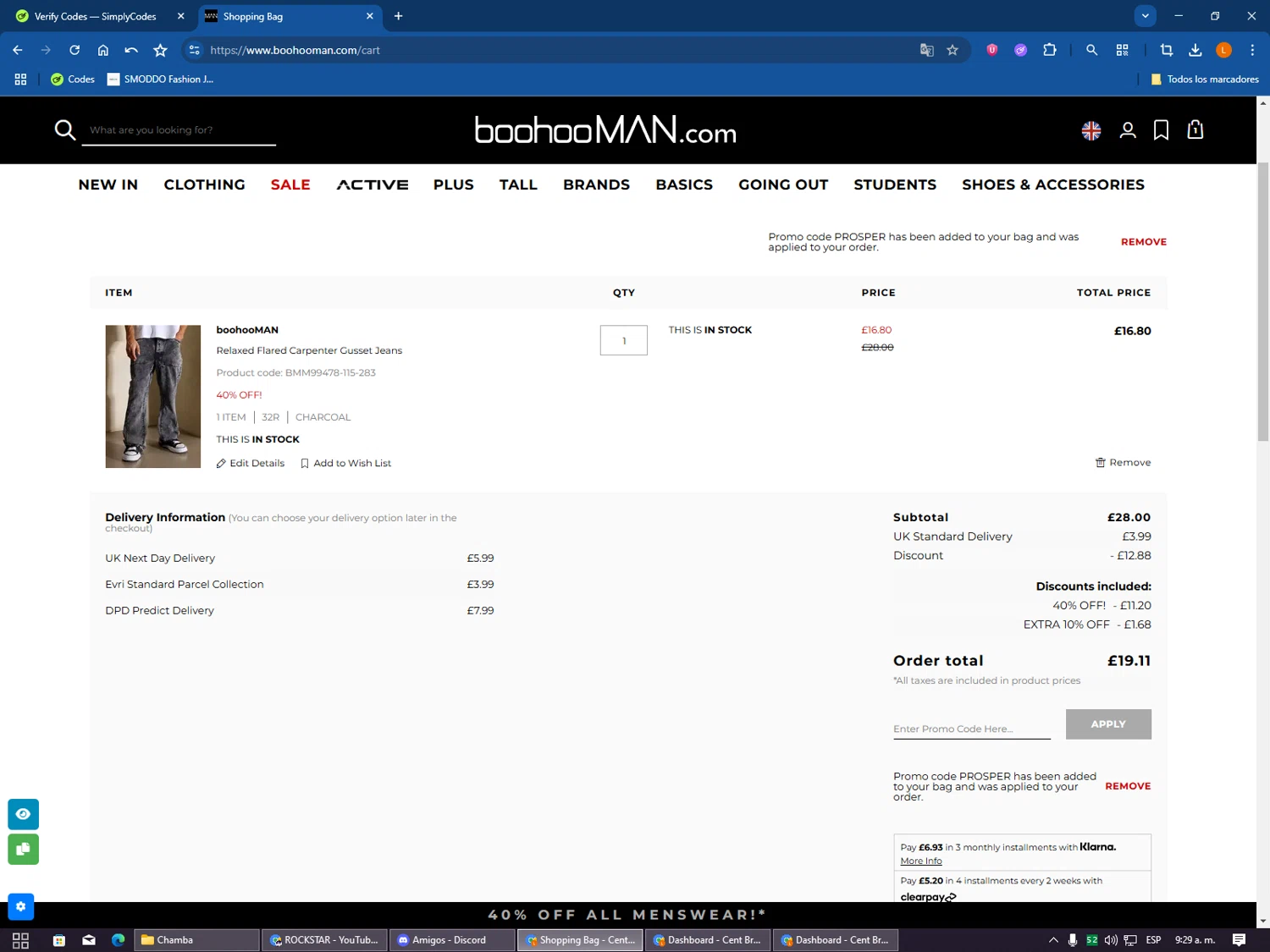Open a new browser tab
The width and height of the screenshot is (1270, 952).
(399, 16)
